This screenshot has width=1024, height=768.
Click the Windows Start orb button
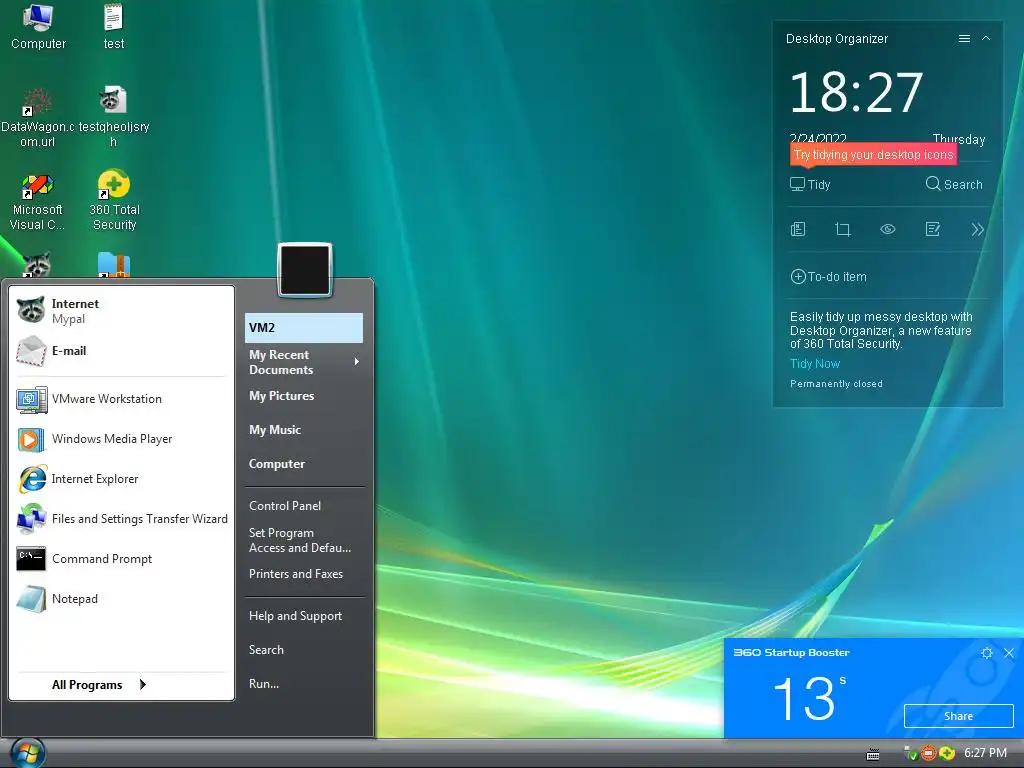[28, 753]
